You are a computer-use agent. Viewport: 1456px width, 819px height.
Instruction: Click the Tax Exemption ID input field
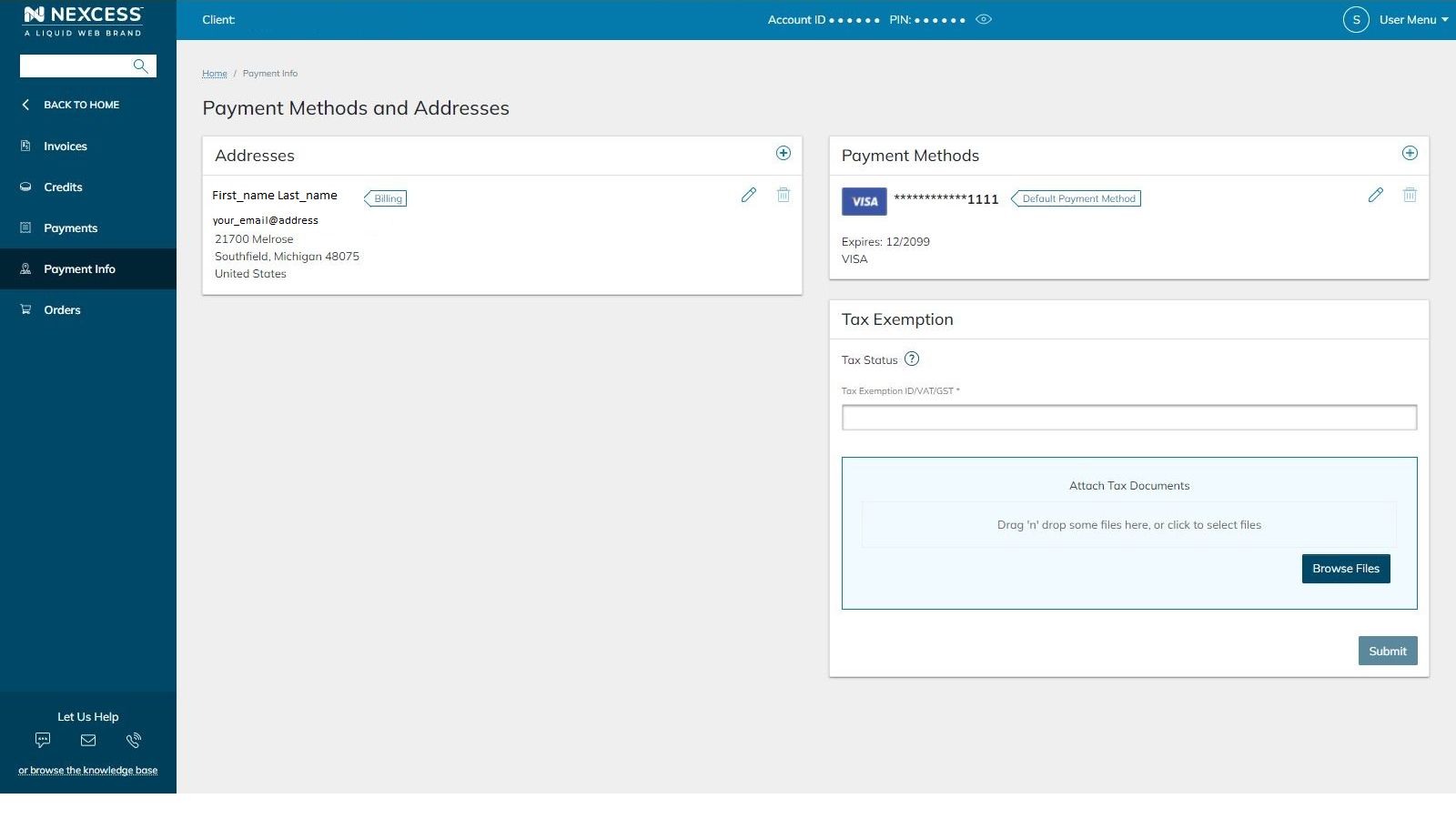coord(1128,417)
